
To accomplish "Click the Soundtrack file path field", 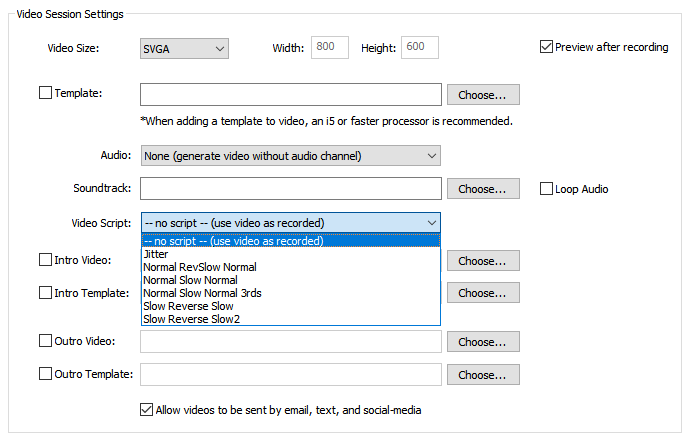I will [x=291, y=189].
